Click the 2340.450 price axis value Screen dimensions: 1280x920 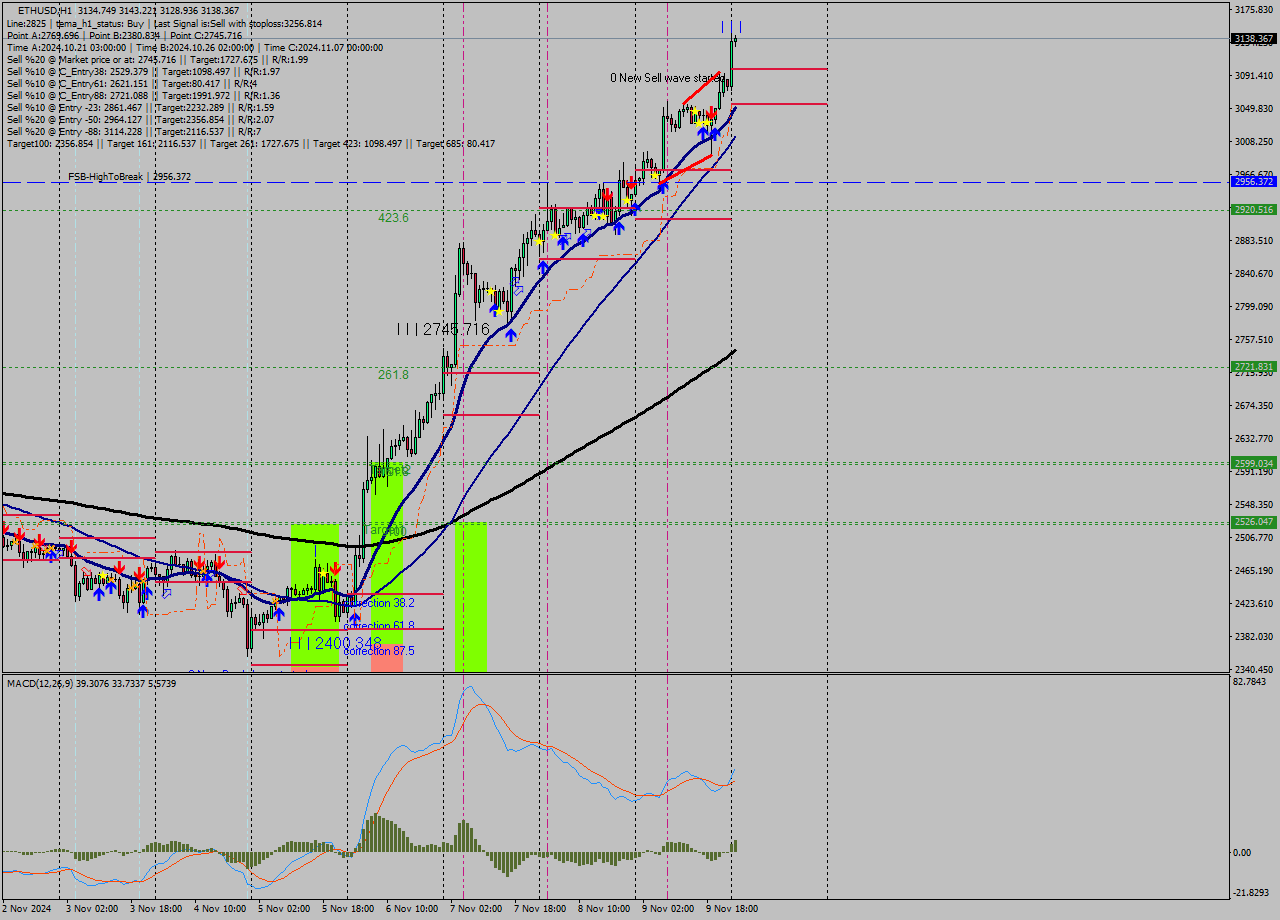coord(1253,670)
